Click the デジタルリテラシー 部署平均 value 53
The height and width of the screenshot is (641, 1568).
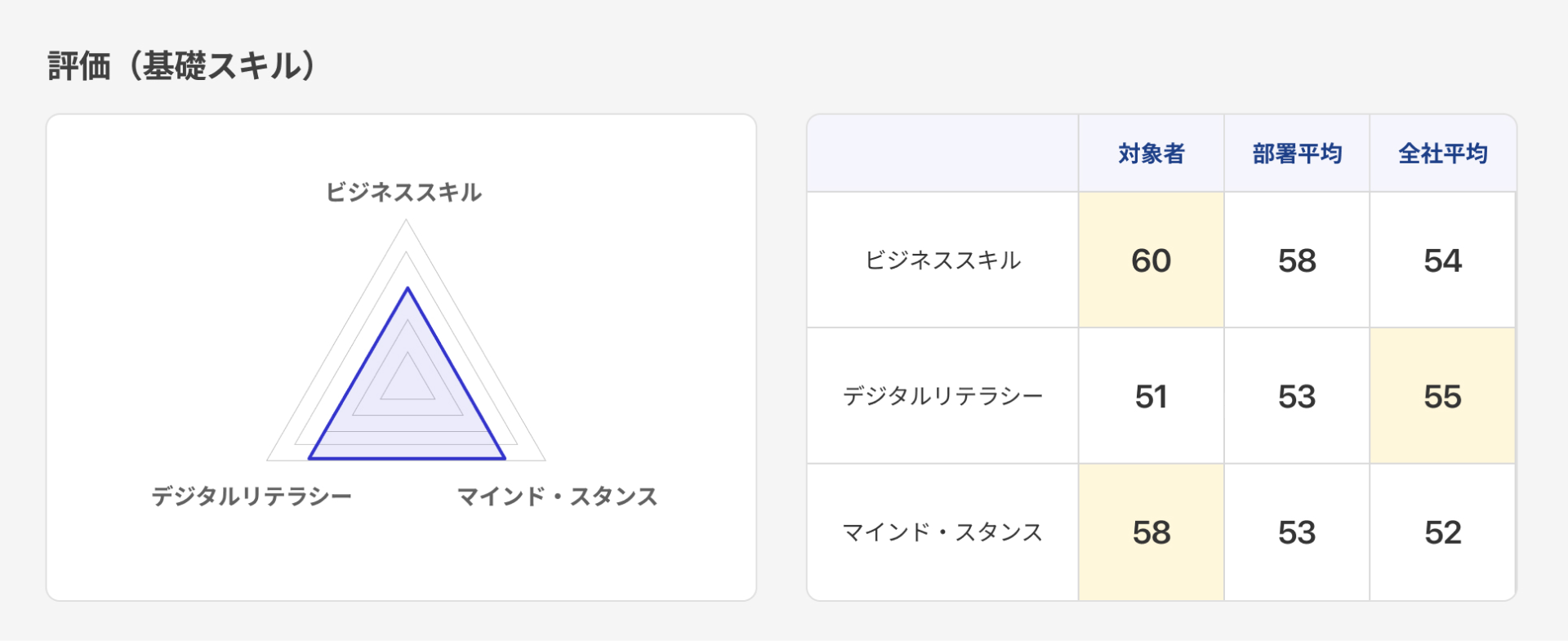pyautogui.click(x=1297, y=397)
